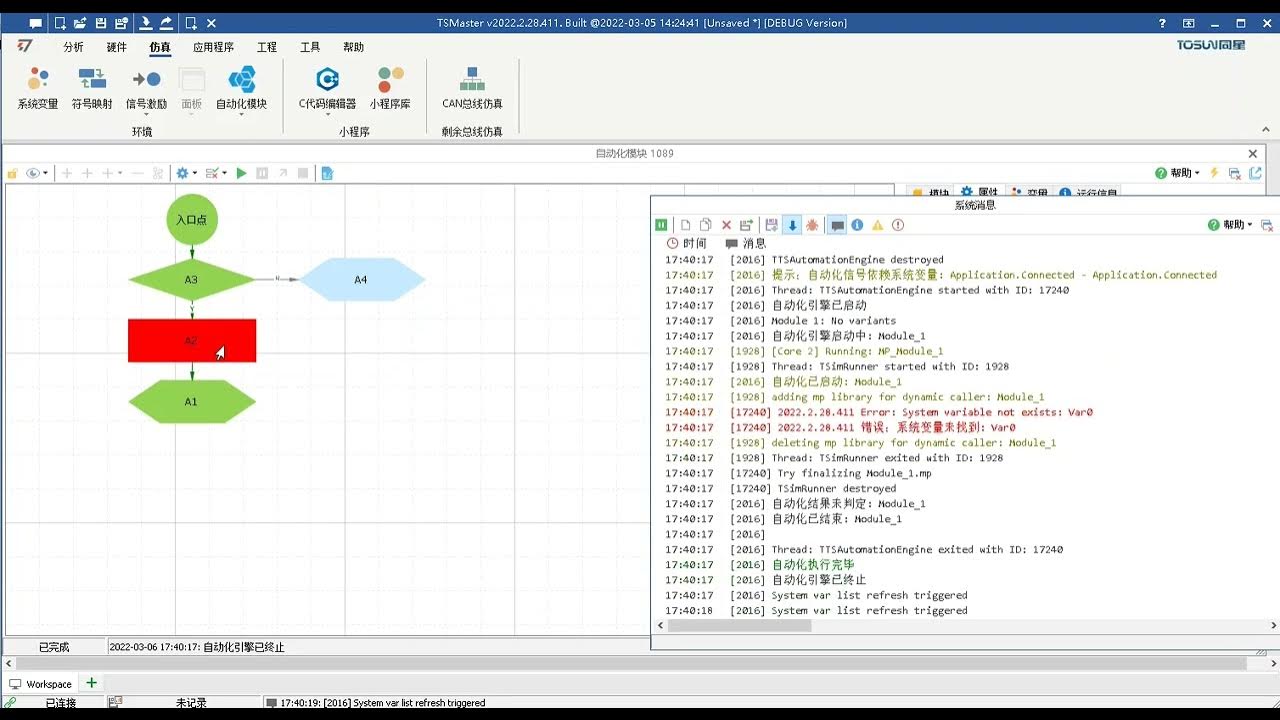Switch to the 应用程序 ribbon tab

[213, 47]
